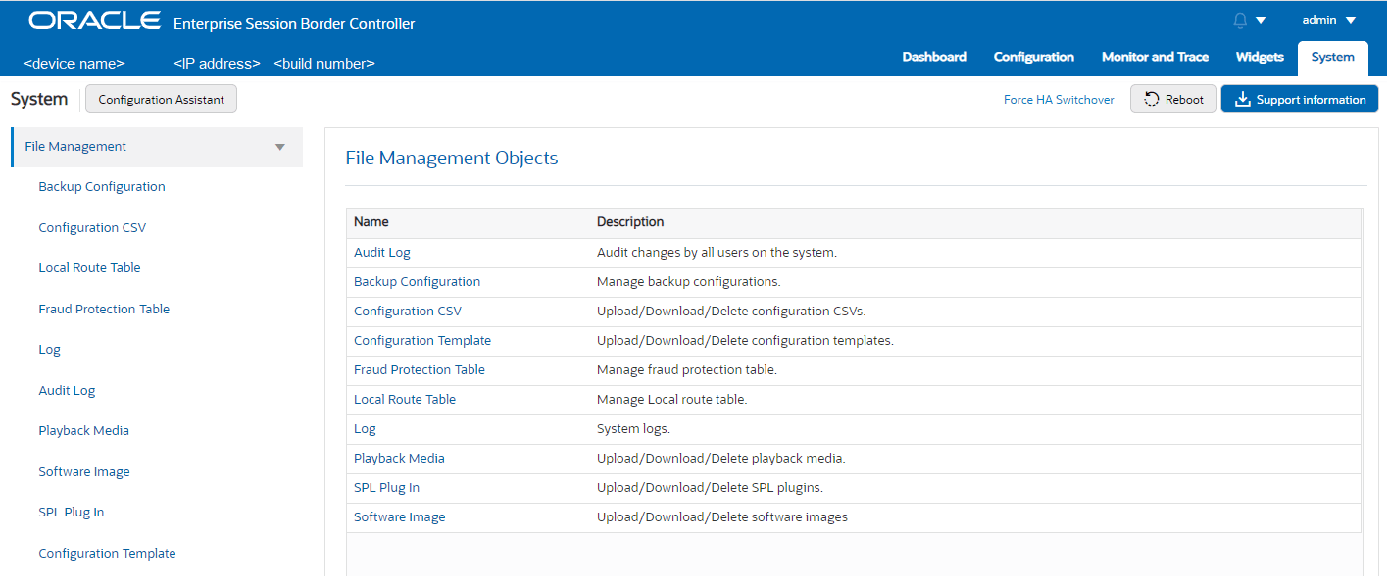Click the Reboot button

click(1172, 98)
